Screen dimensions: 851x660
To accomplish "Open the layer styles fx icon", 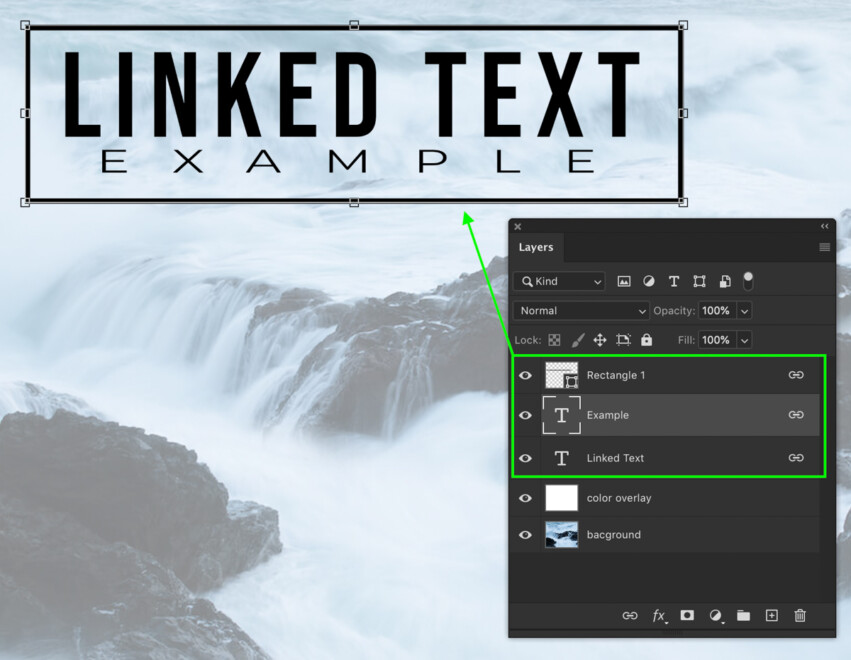I will point(658,616).
